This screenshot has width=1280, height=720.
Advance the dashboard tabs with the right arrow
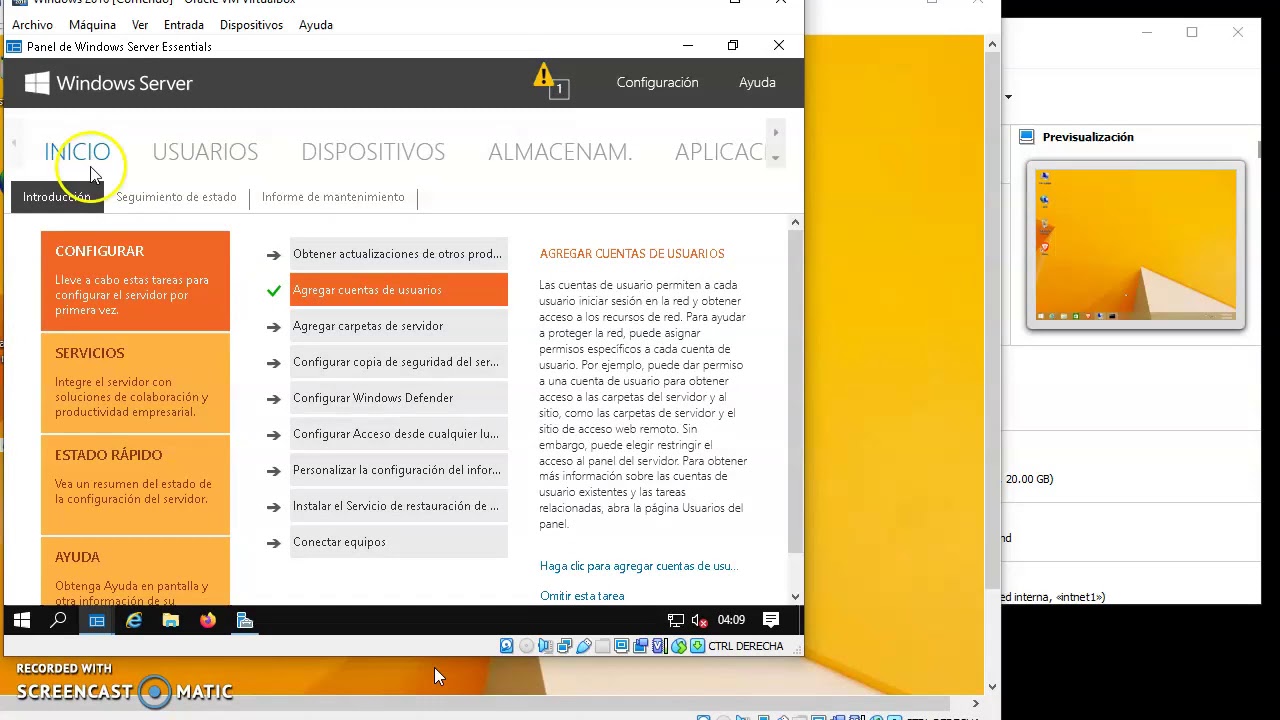point(775,132)
